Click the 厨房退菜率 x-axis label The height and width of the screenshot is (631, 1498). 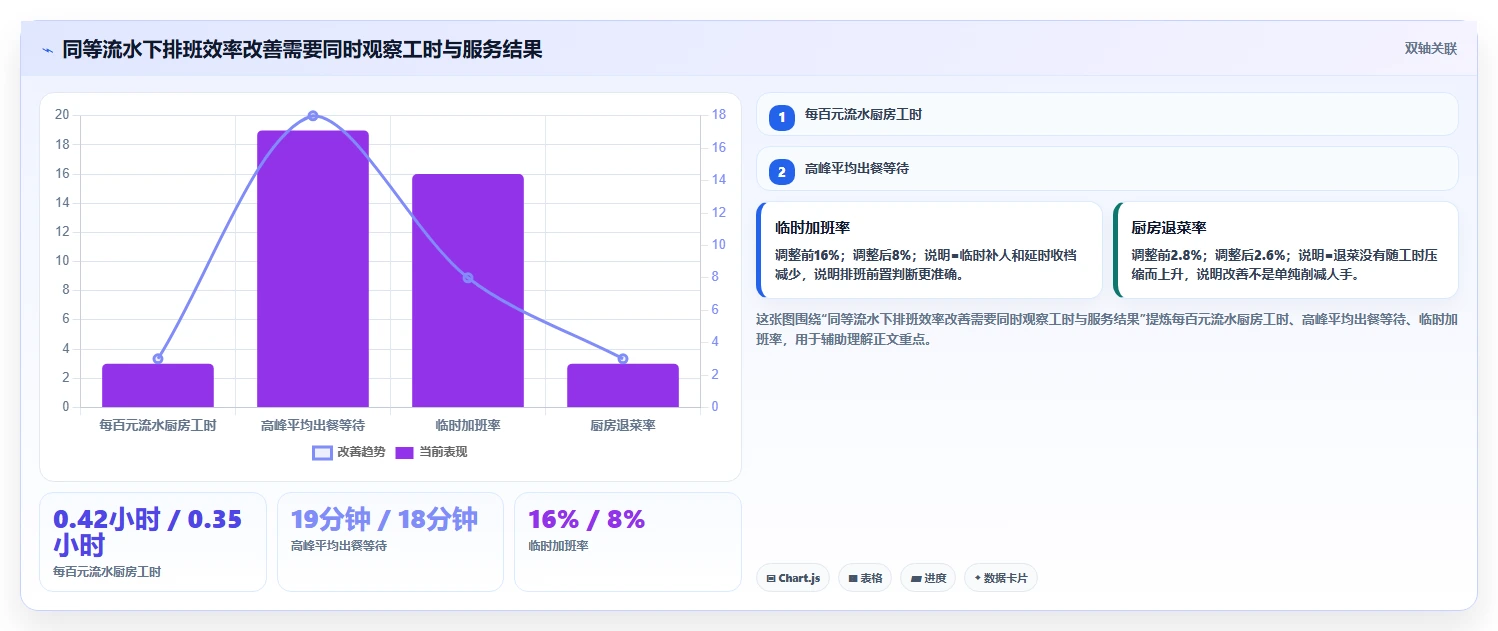[623, 425]
